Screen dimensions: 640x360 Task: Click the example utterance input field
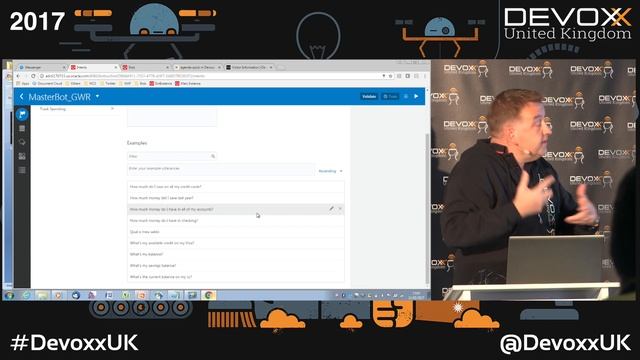tap(221, 169)
